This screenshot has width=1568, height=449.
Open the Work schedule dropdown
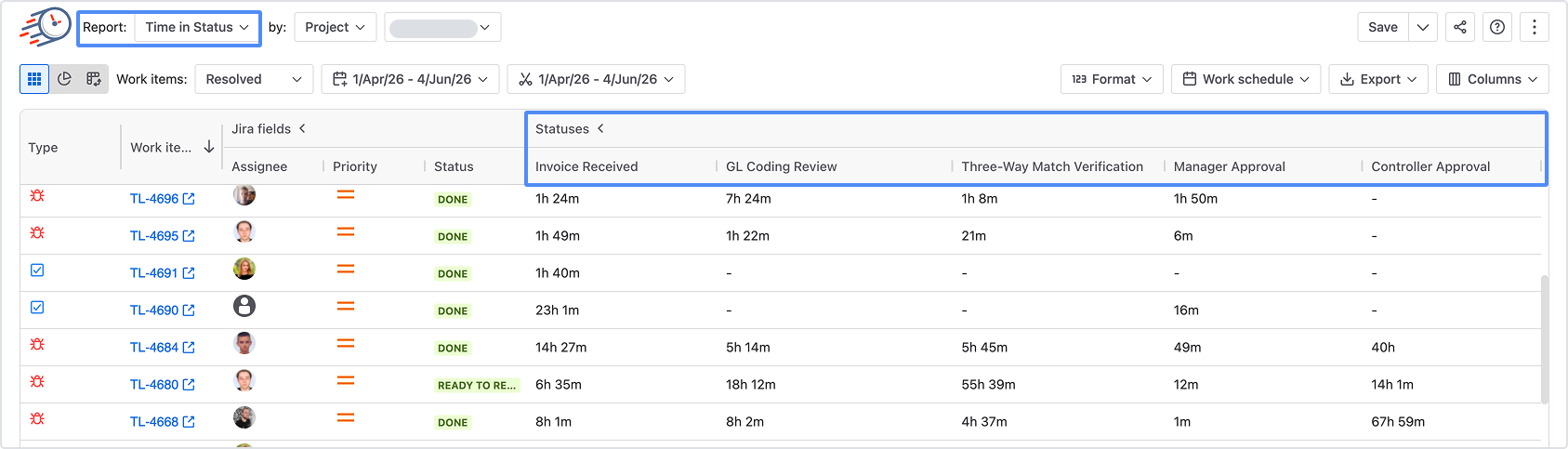(1245, 79)
